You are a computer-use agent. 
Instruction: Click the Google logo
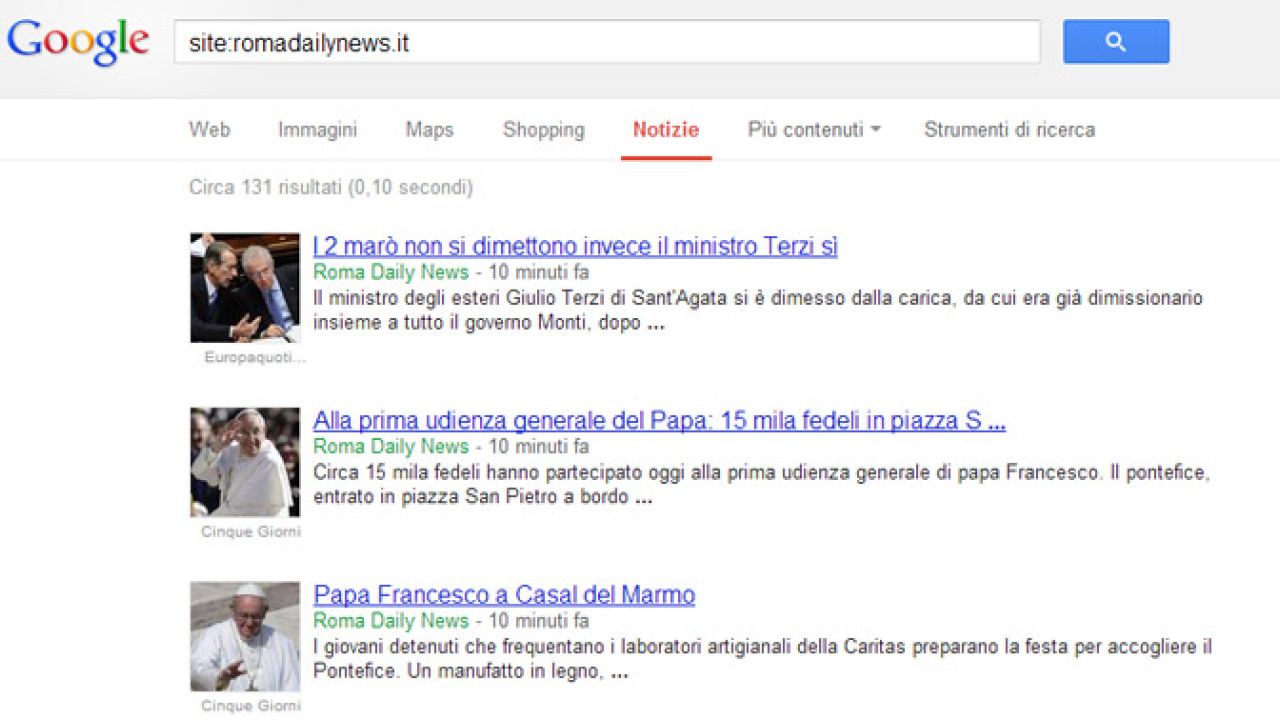(x=78, y=42)
